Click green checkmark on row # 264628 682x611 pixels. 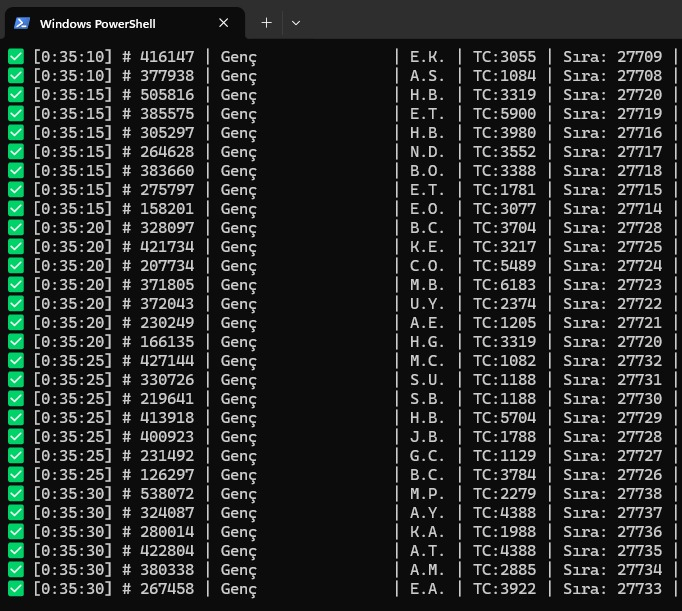16,151
